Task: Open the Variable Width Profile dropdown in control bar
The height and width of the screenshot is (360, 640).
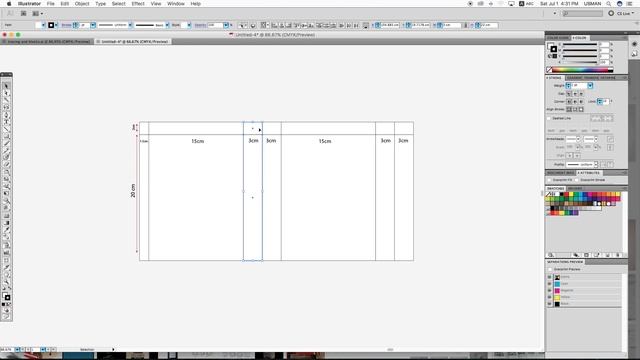Action: (130, 25)
